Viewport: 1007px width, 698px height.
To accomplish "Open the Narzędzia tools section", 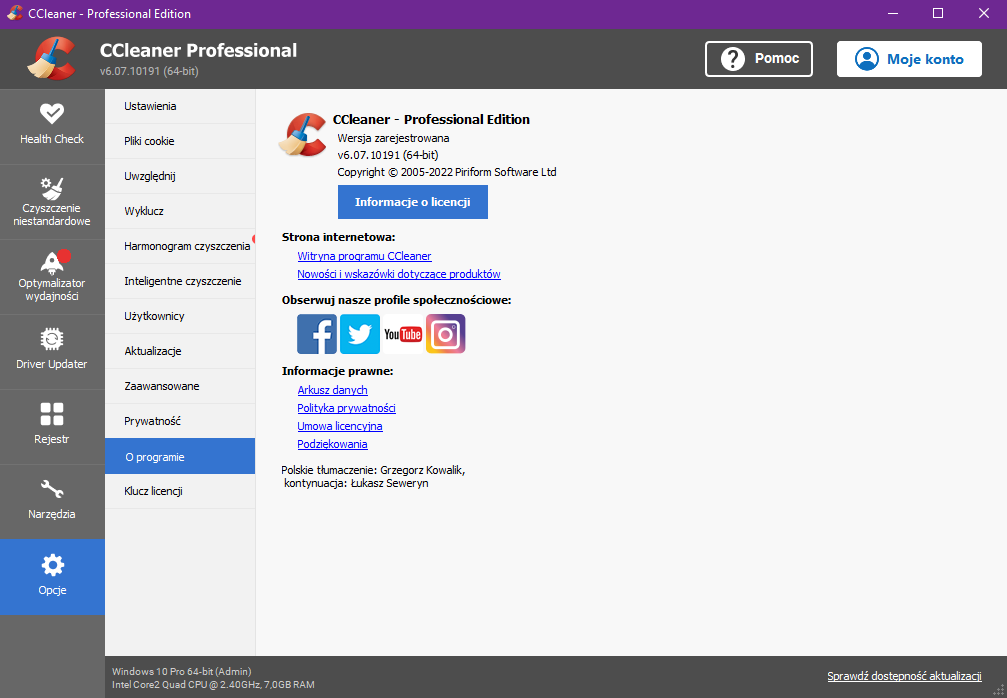I will (x=52, y=502).
